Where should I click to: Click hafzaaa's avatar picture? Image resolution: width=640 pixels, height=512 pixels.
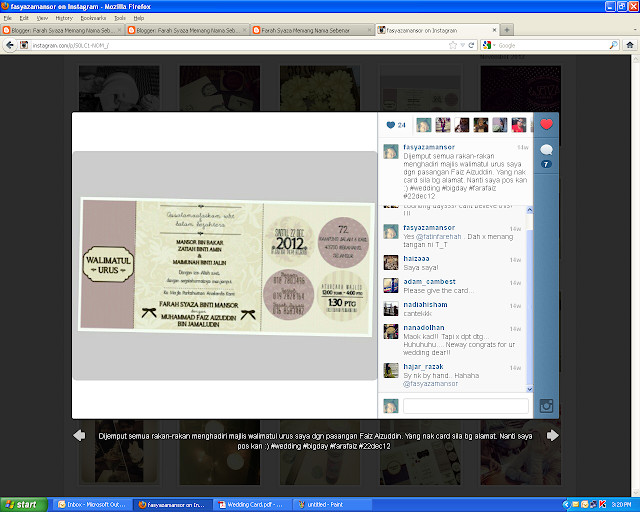coord(391,263)
